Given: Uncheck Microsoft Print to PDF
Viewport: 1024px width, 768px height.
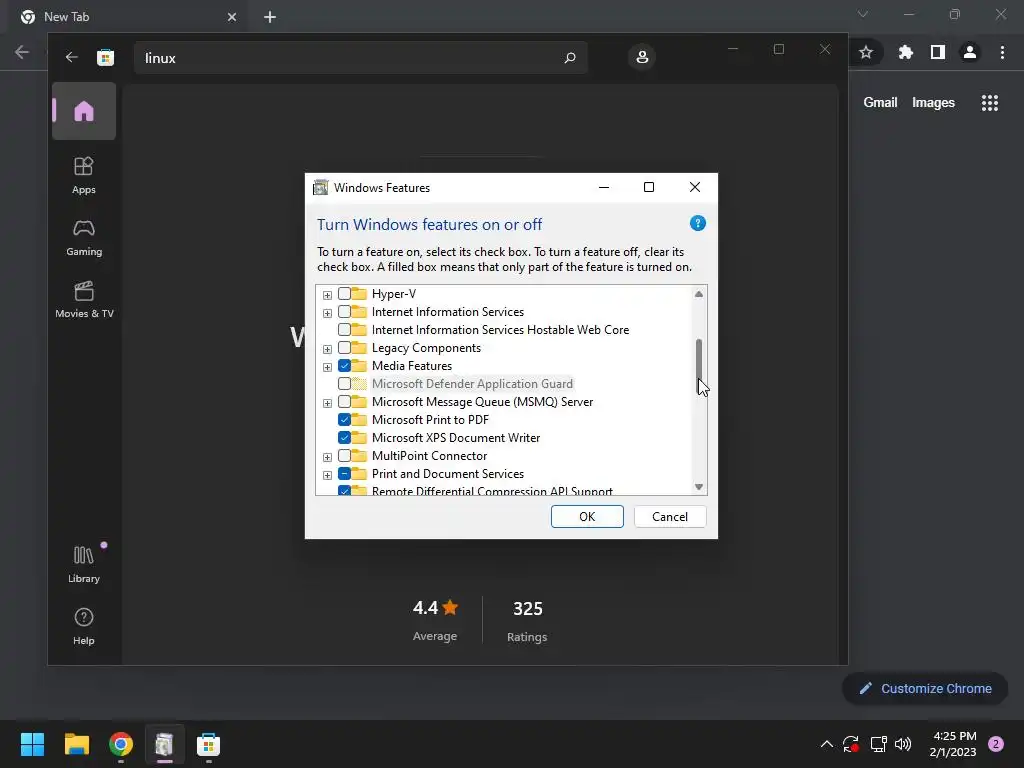Looking at the screenshot, I should [x=344, y=419].
